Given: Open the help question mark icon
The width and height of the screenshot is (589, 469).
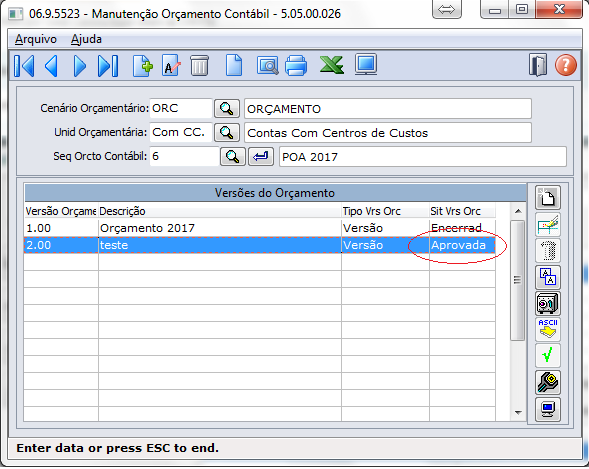Looking at the screenshot, I should [x=566, y=65].
